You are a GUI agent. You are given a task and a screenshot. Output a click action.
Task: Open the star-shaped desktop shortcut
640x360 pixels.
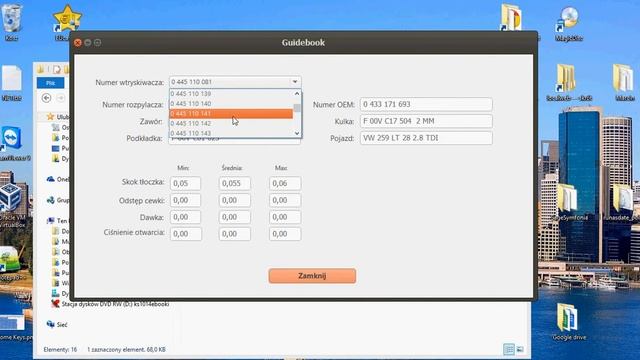(67, 19)
